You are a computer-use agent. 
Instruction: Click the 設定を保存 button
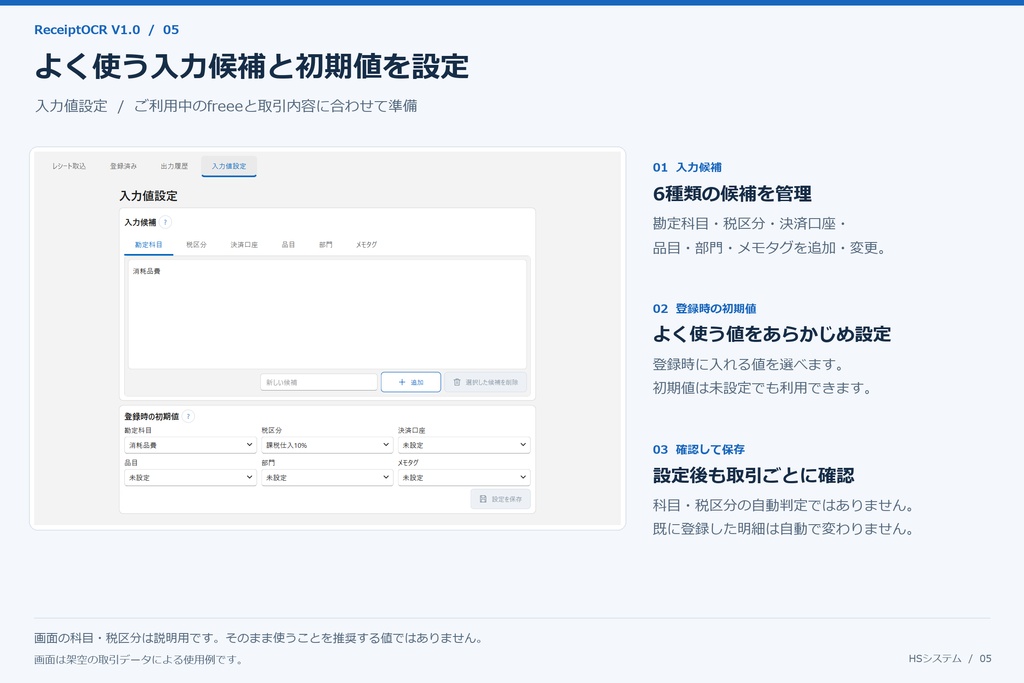pos(500,499)
